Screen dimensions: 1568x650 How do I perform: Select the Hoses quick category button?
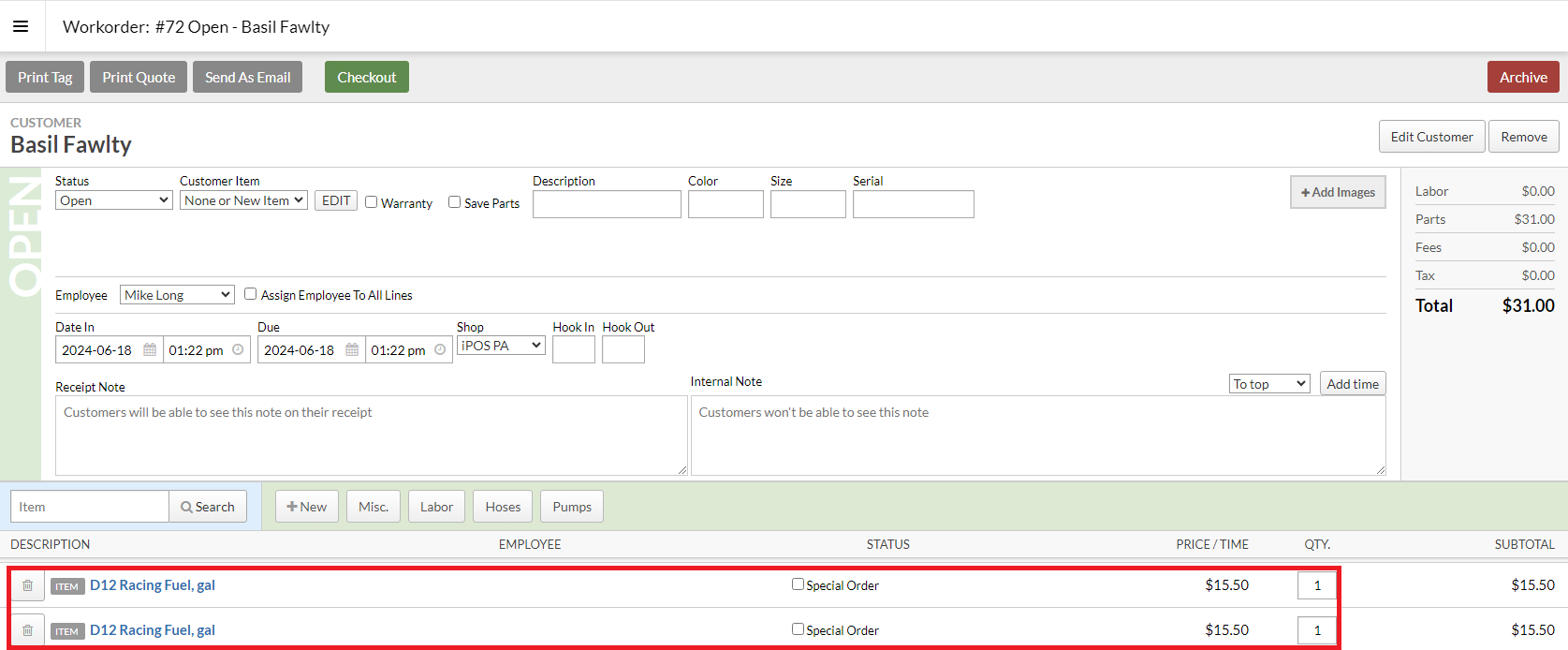coord(503,507)
